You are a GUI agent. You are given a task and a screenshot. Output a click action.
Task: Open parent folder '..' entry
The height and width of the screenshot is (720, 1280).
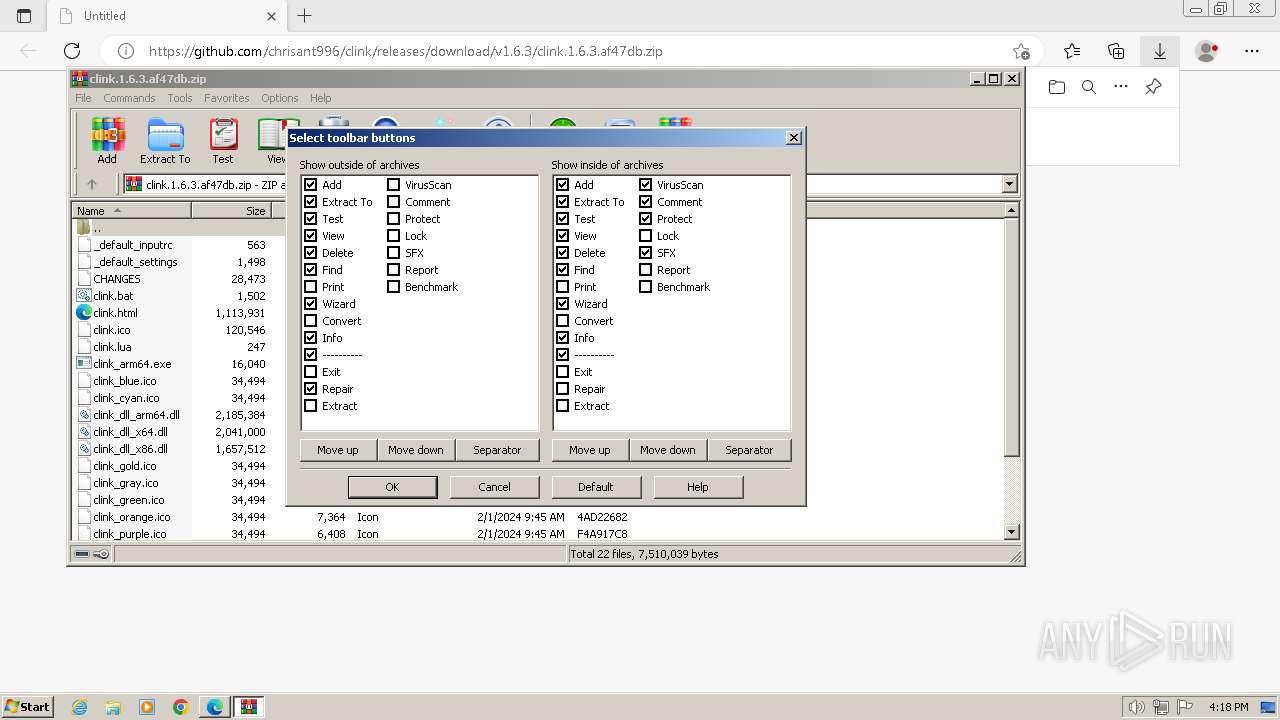(96, 228)
